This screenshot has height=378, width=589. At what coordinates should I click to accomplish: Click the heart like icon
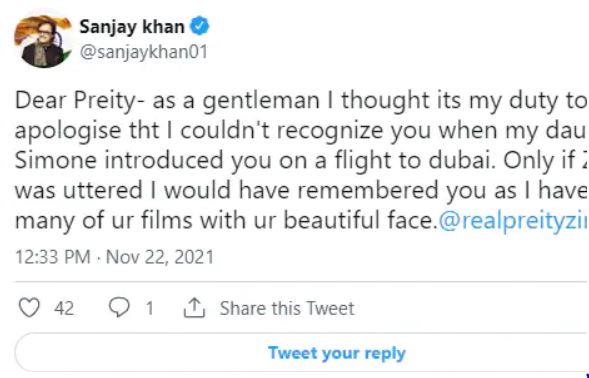point(29,308)
